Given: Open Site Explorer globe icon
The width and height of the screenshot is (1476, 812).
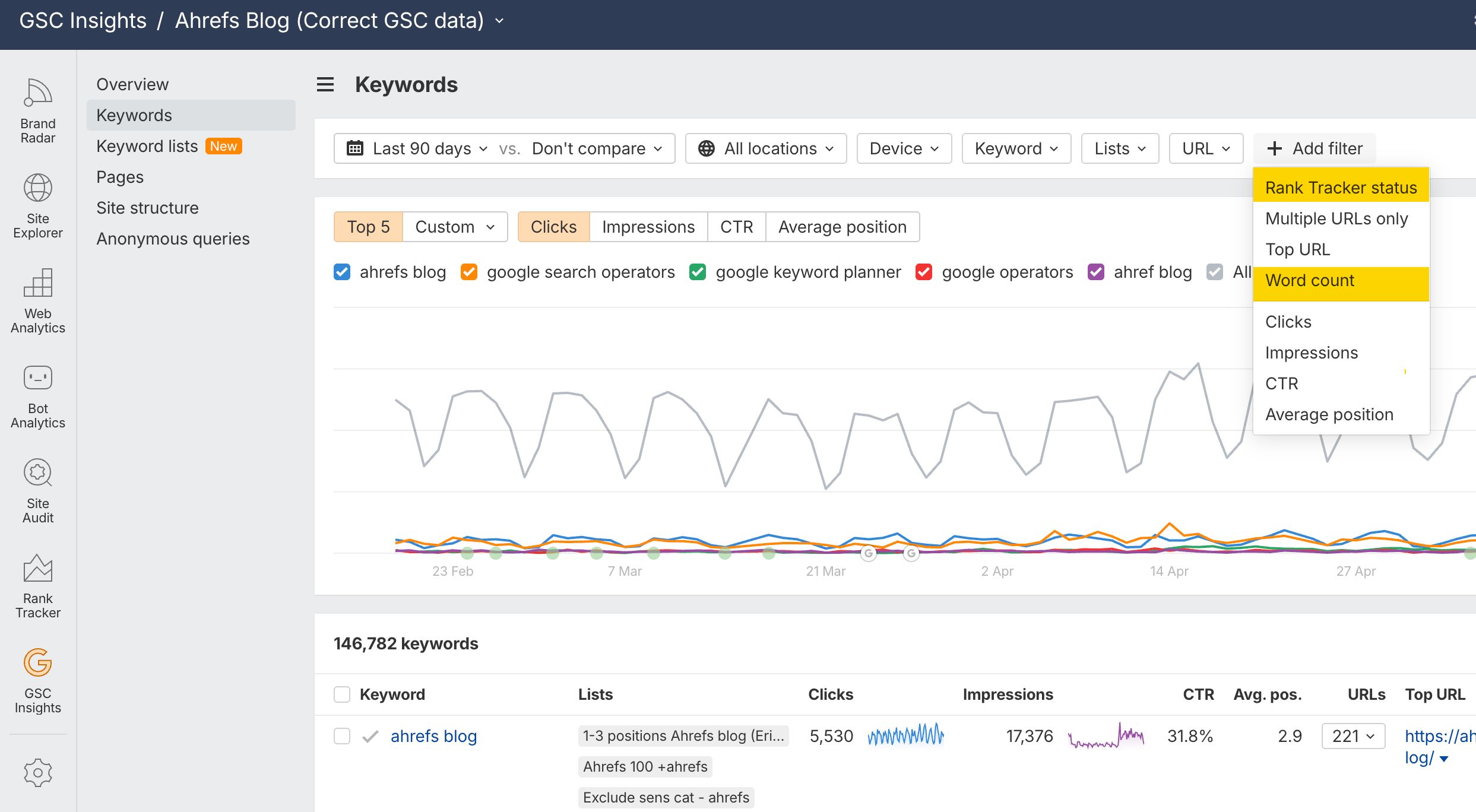Looking at the screenshot, I should (x=38, y=188).
